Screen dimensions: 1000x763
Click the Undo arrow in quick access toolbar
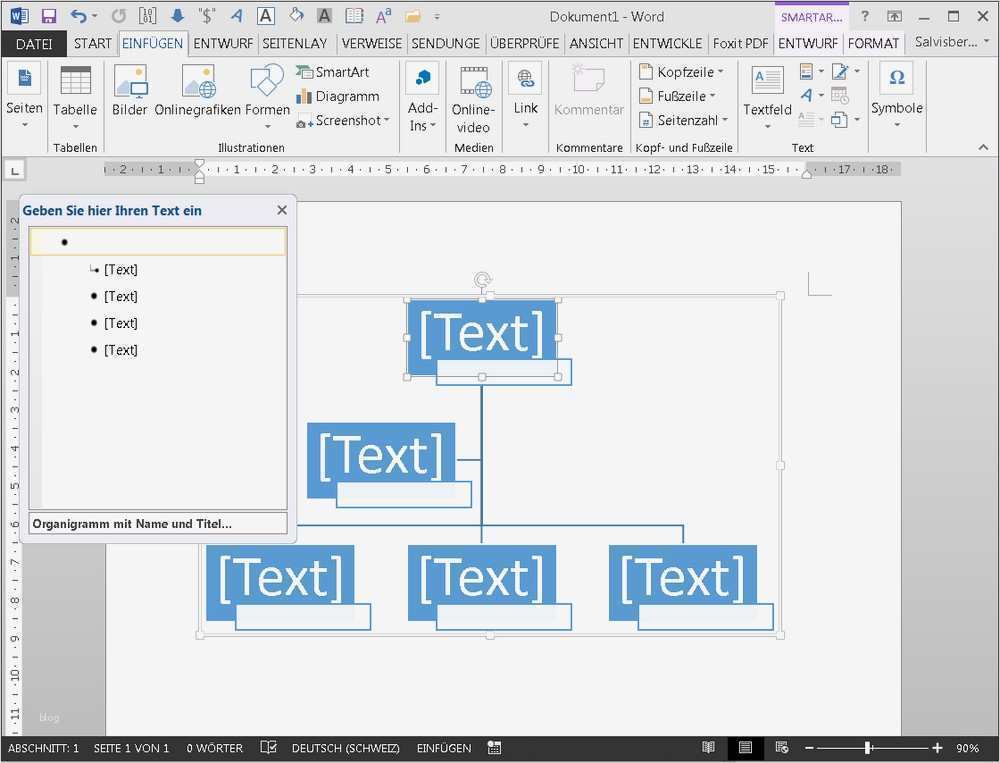coord(79,16)
